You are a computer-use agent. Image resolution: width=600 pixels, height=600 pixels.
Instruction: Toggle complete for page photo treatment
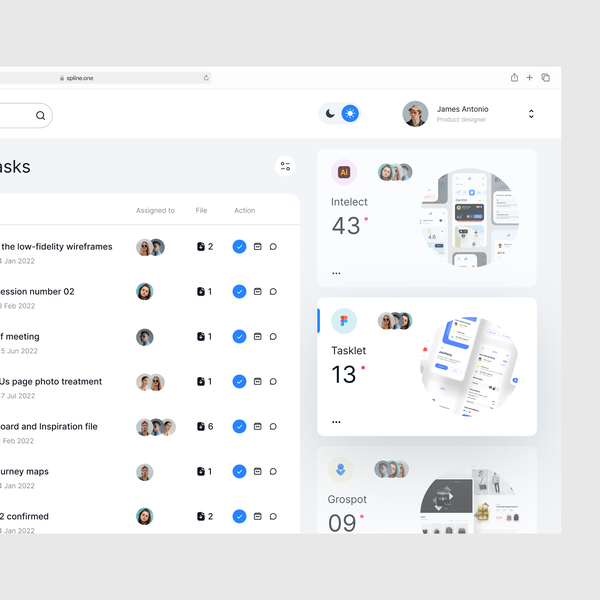[240, 382]
